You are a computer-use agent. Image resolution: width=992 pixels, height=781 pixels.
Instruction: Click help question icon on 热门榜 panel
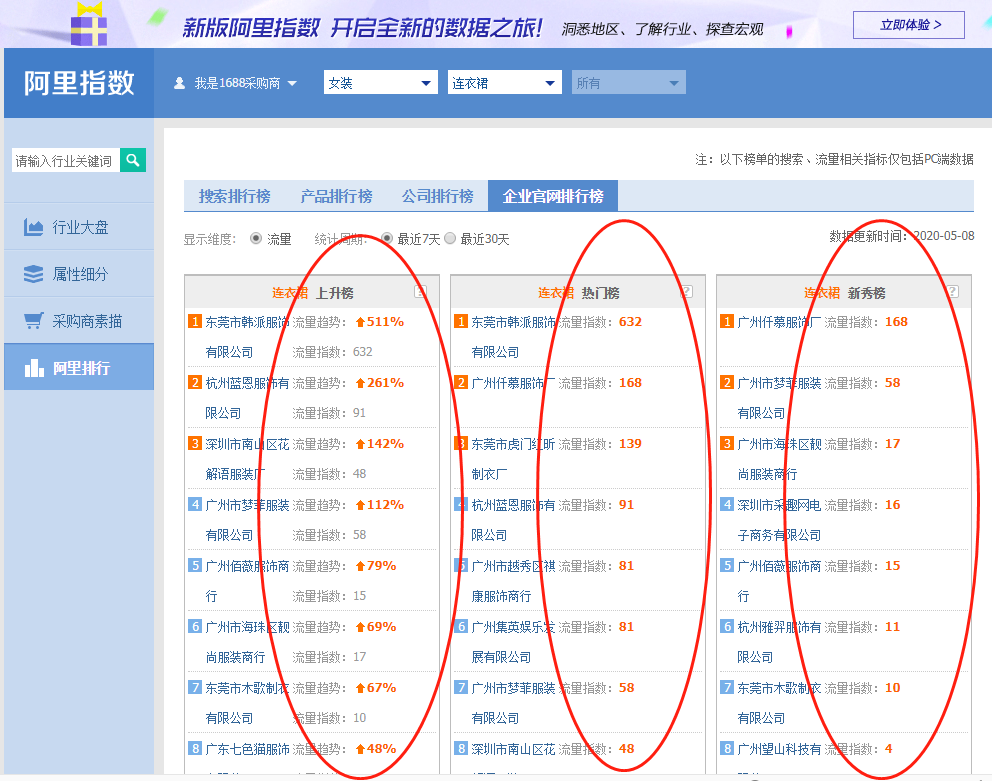686,292
